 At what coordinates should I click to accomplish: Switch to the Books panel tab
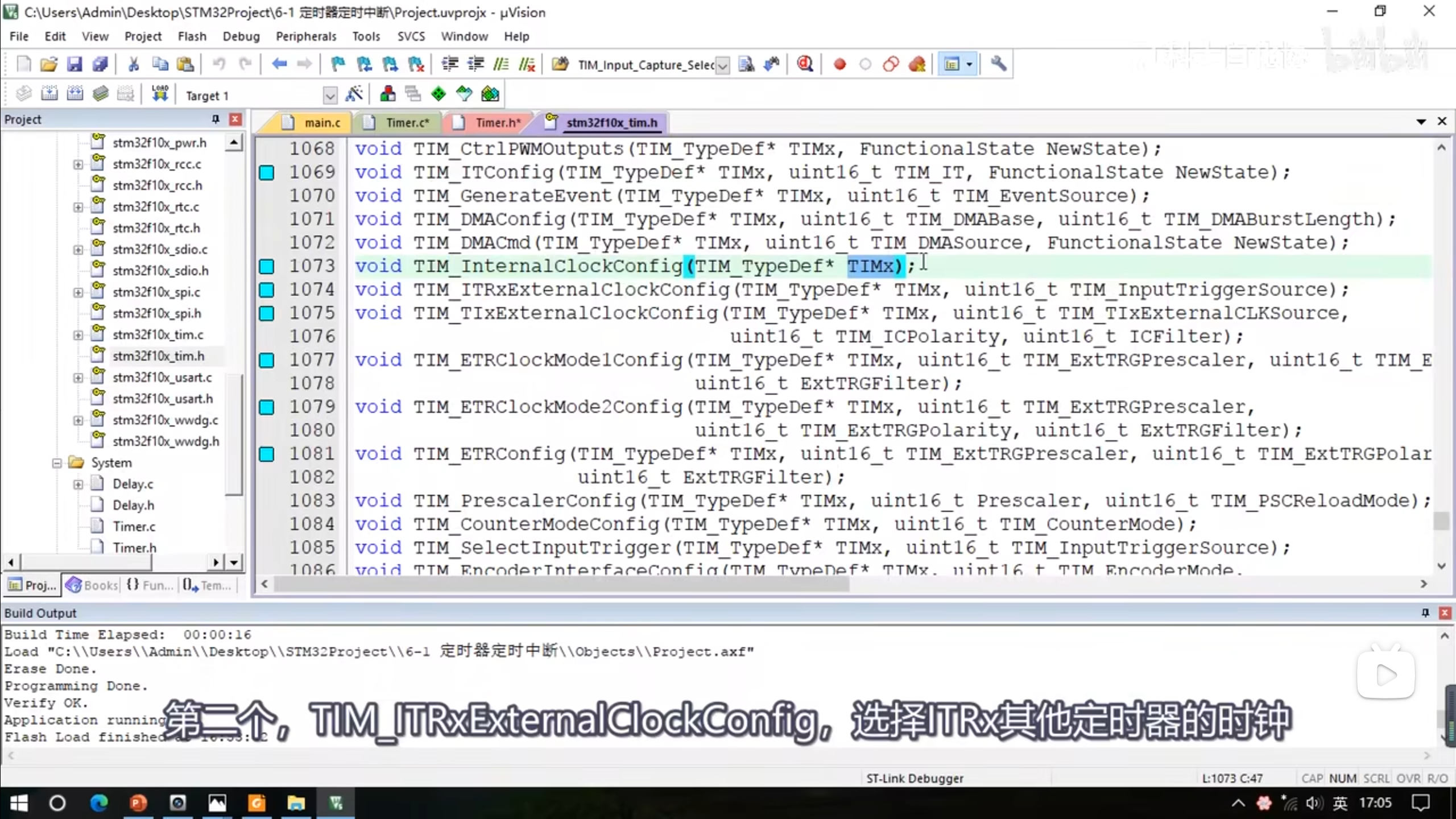[x=93, y=585]
